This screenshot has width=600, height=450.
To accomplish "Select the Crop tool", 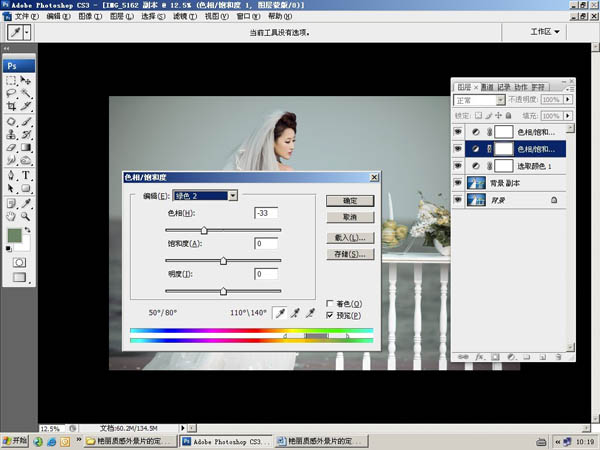I will [x=11, y=106].
